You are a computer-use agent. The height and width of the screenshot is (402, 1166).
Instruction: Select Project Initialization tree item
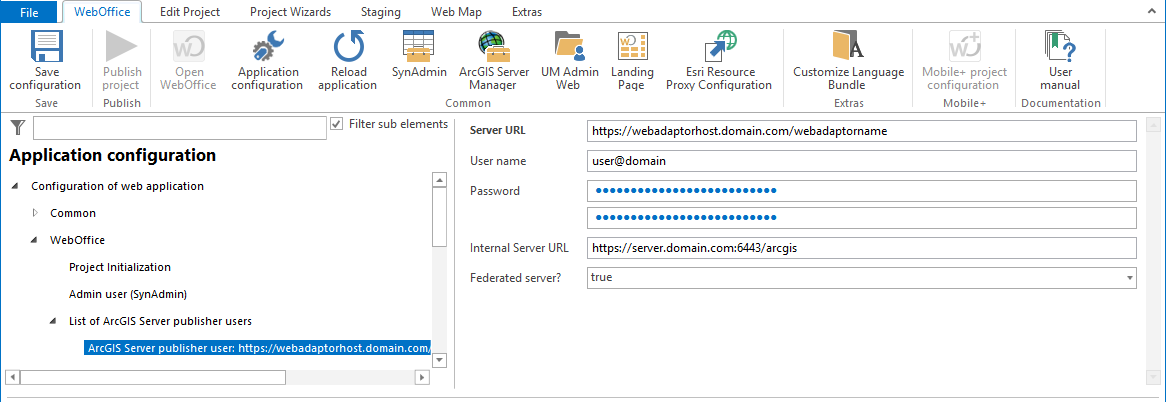120,267
